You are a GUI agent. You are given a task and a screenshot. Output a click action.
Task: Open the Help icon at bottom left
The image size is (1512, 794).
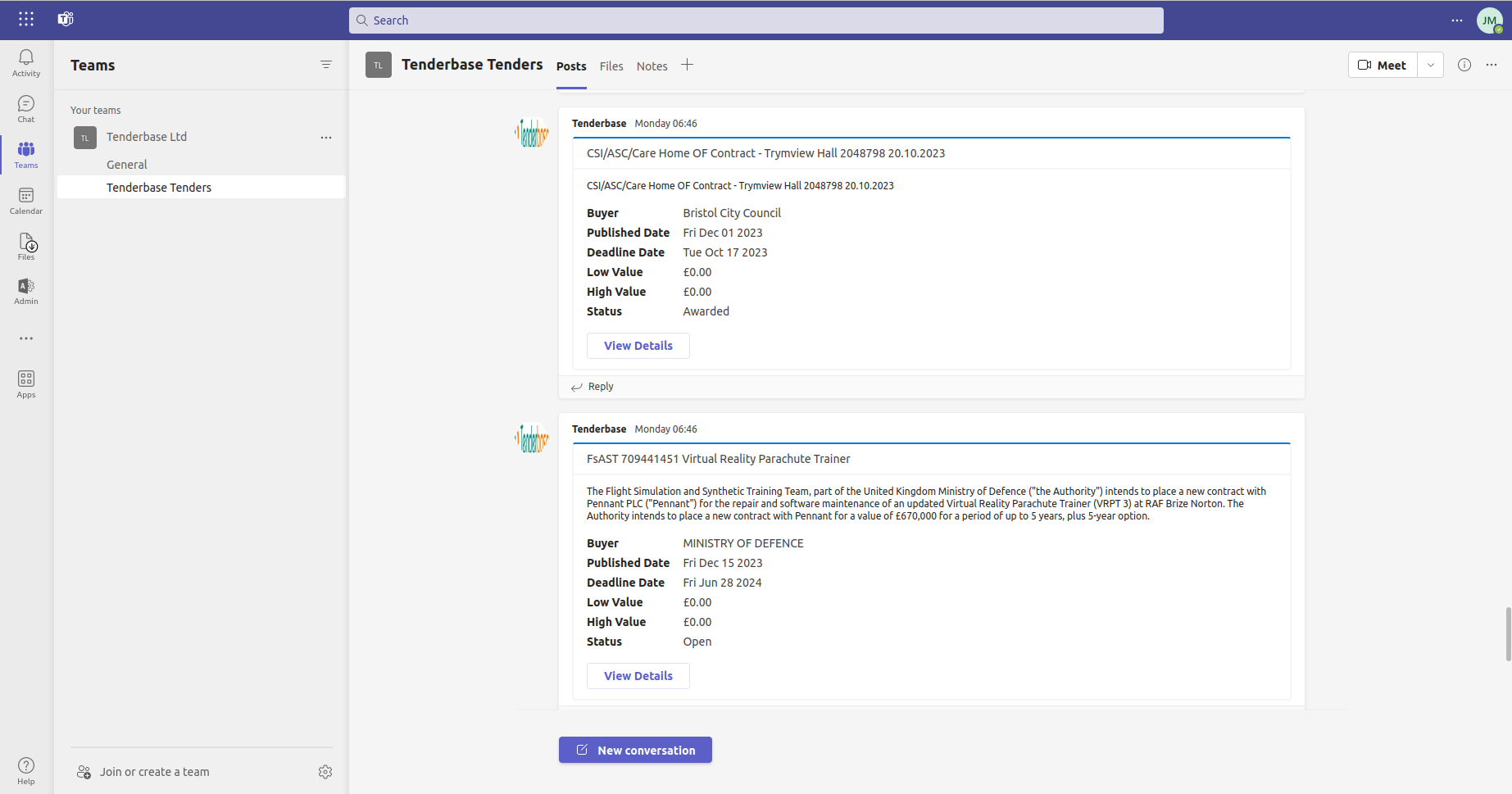[25, 769]
